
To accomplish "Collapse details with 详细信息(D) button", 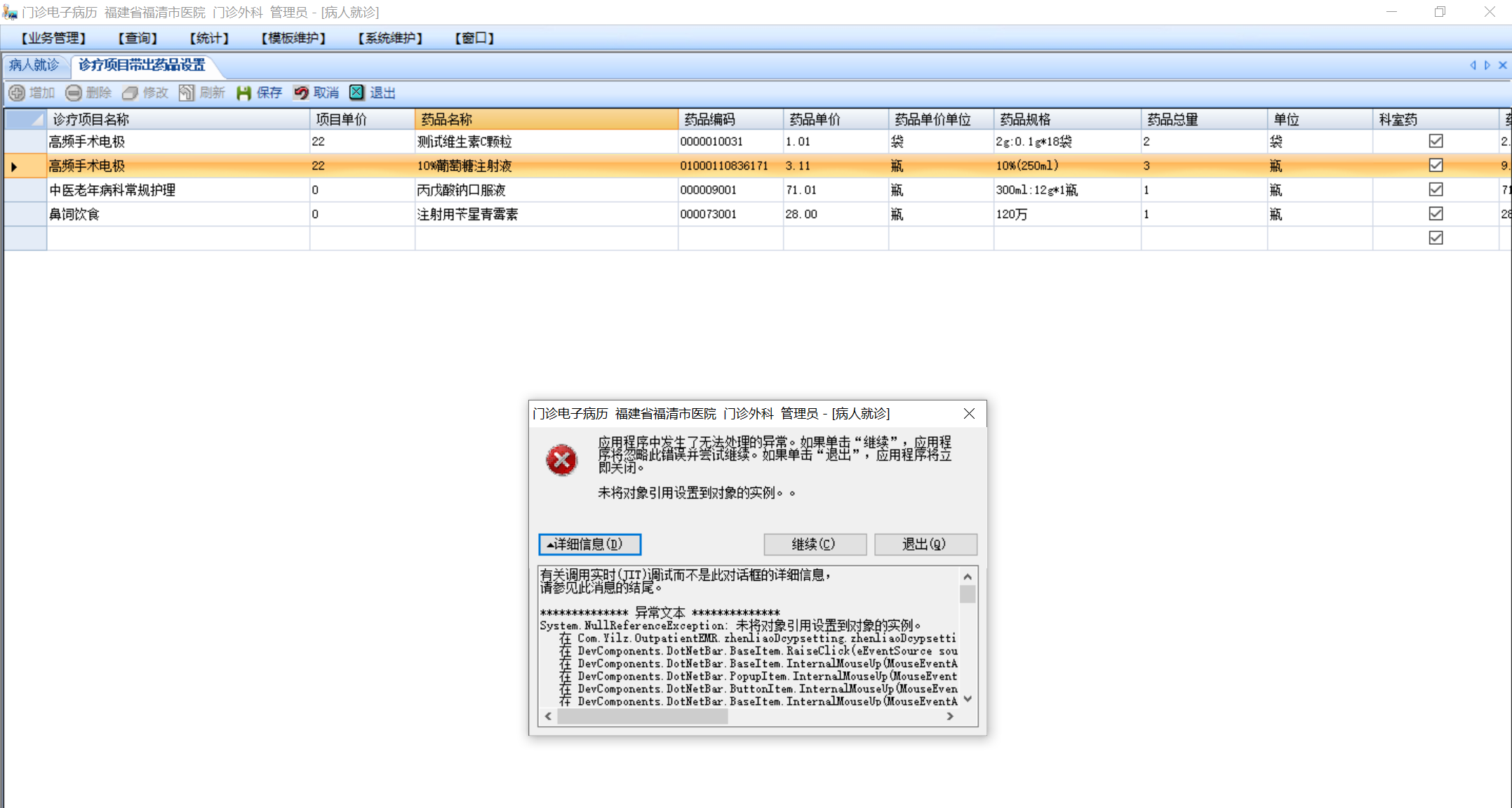I will tap(589, 544).
